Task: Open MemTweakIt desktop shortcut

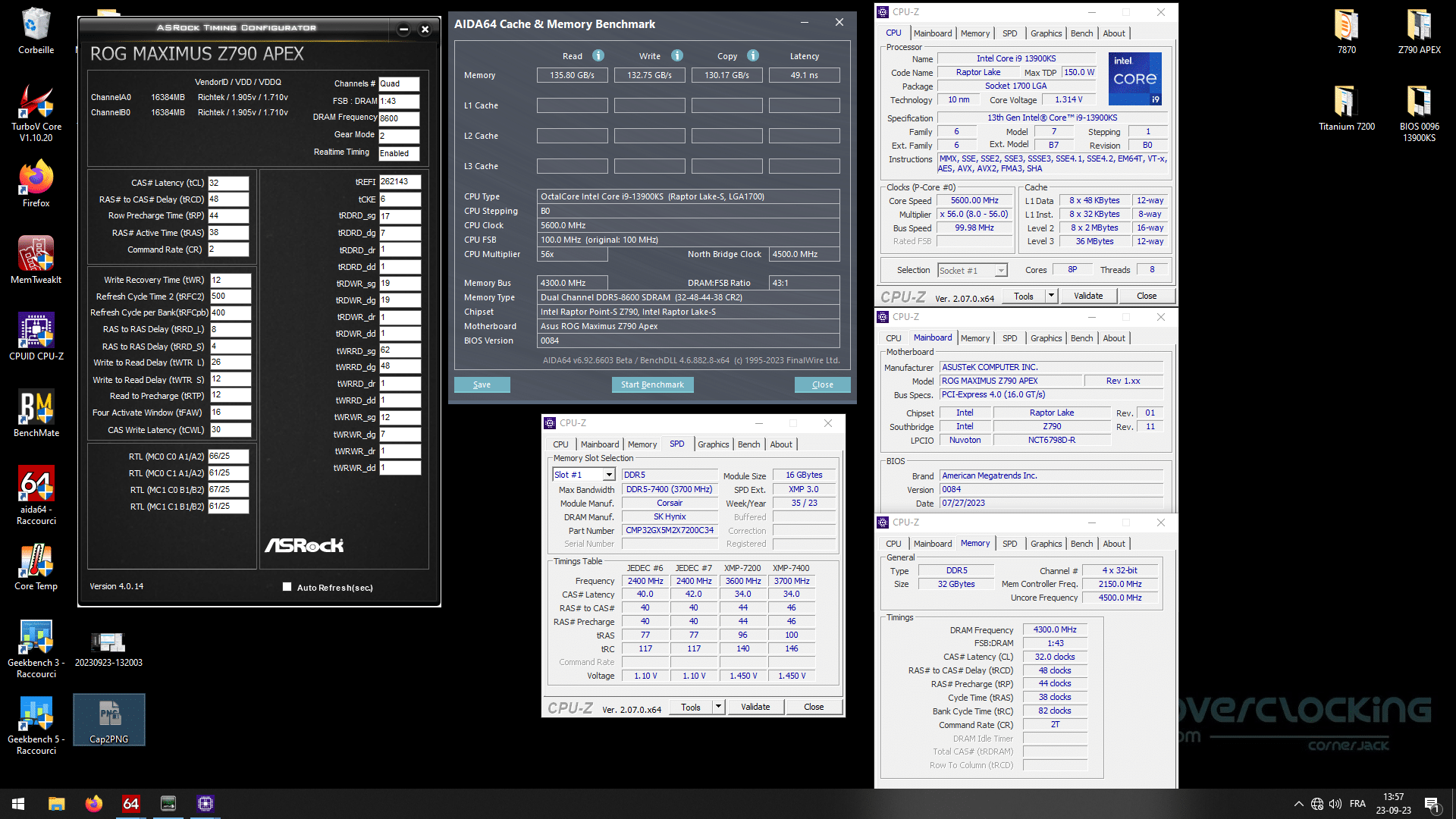Action: [36, 260]
